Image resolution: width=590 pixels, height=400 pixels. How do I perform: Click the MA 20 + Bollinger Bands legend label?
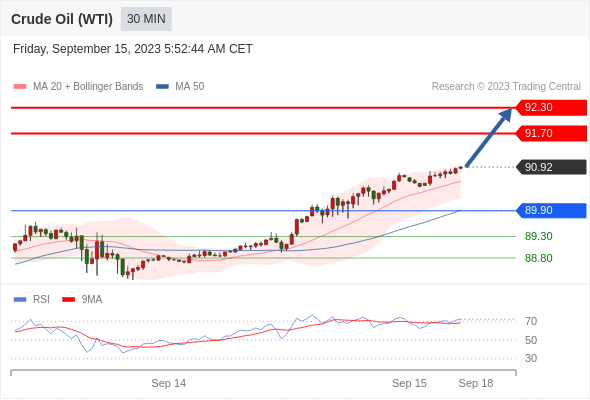(88, 87)
